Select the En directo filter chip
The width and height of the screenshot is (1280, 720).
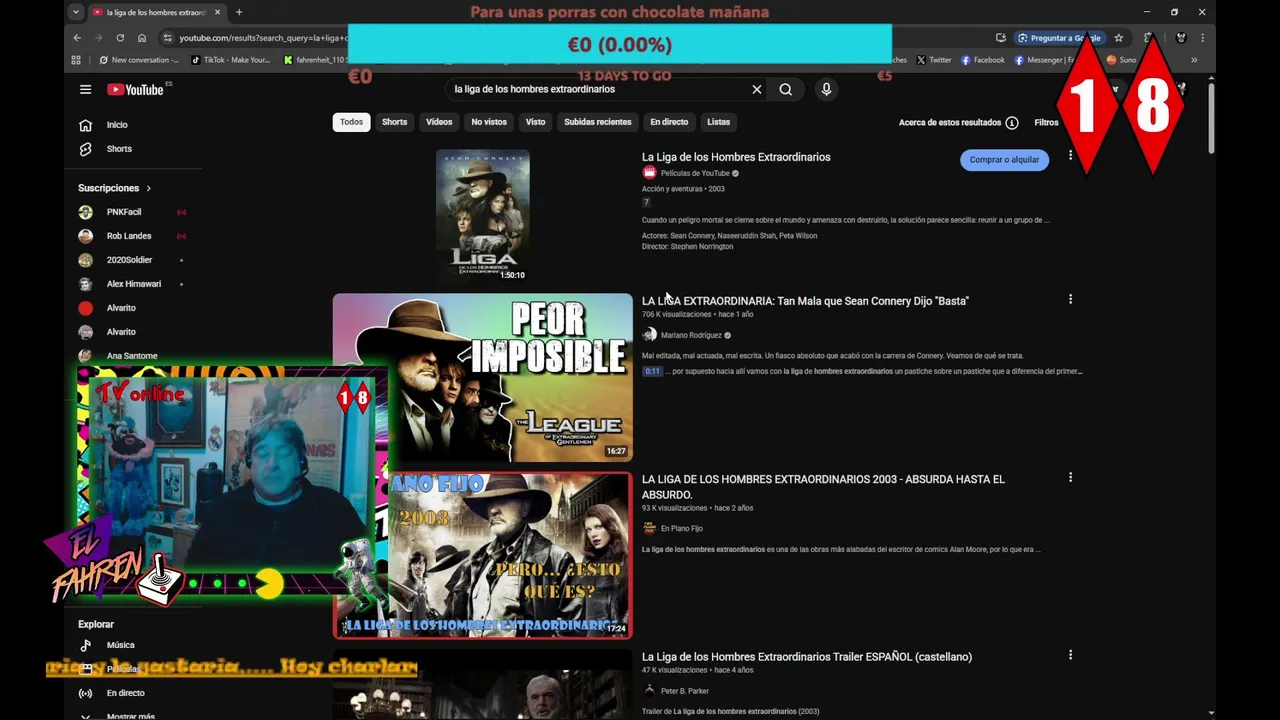(669, 122)
